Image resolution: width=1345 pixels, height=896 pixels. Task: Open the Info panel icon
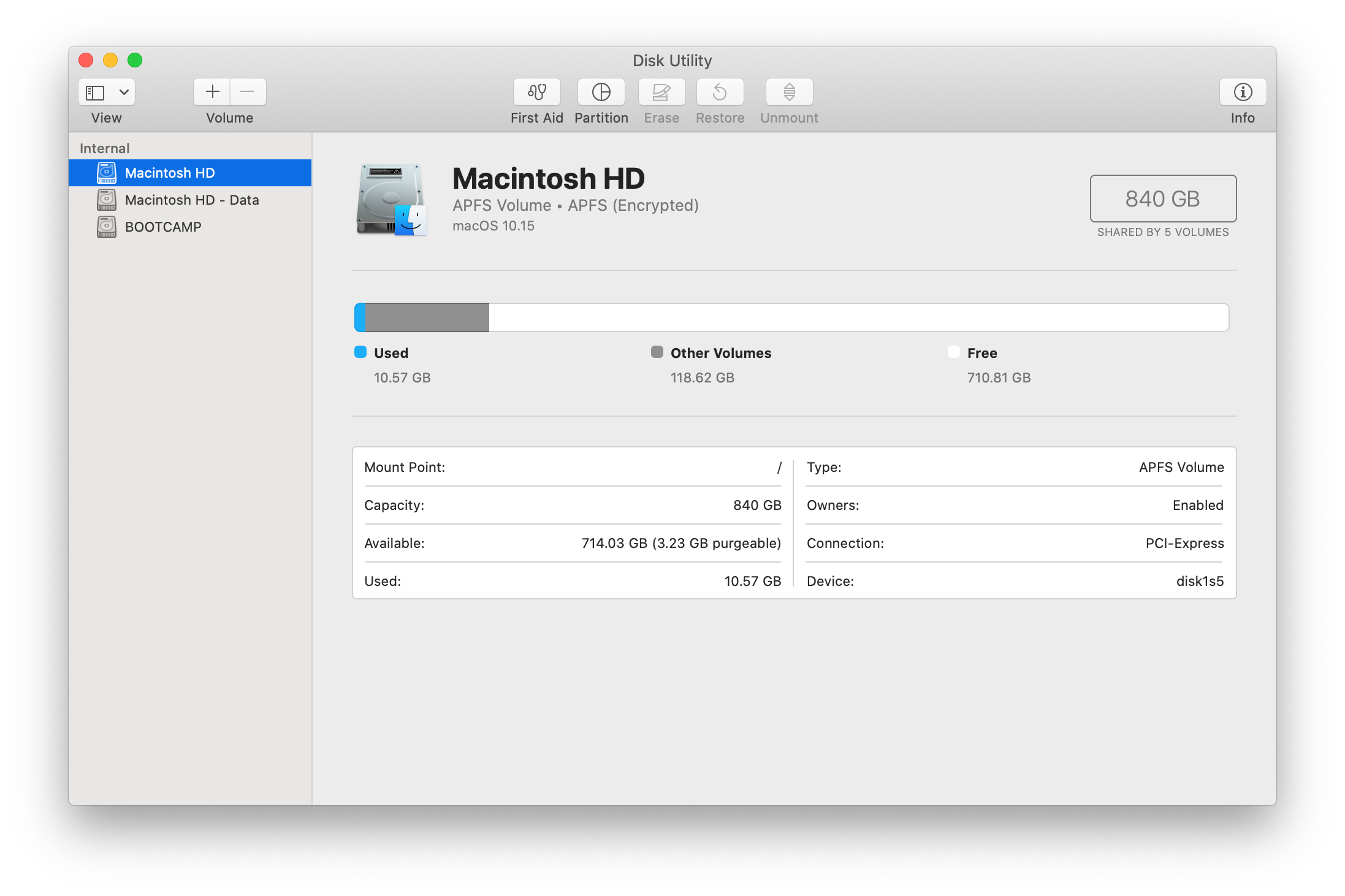[x=1242, y=92]
